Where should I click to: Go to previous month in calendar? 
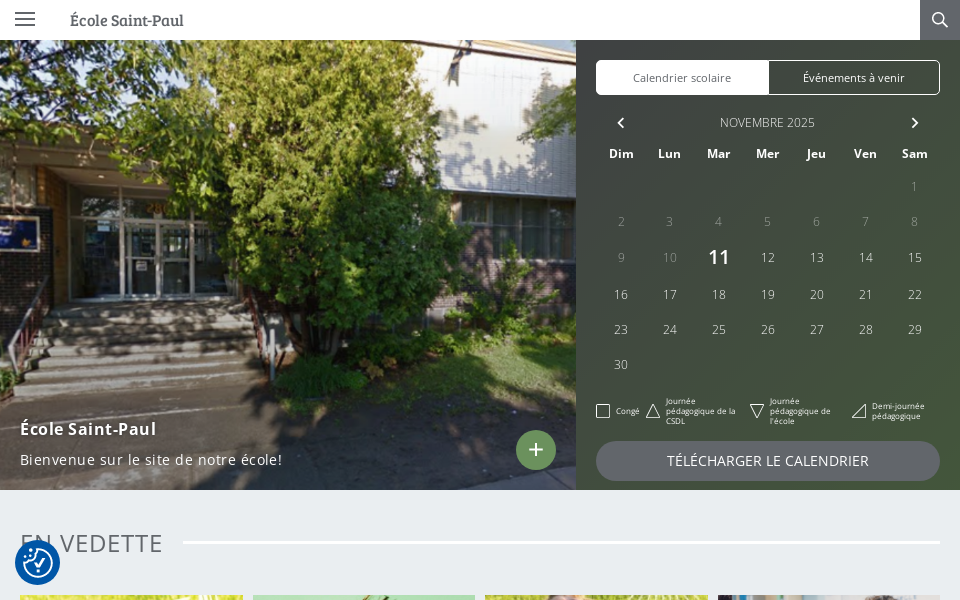[x=621, y=123]
